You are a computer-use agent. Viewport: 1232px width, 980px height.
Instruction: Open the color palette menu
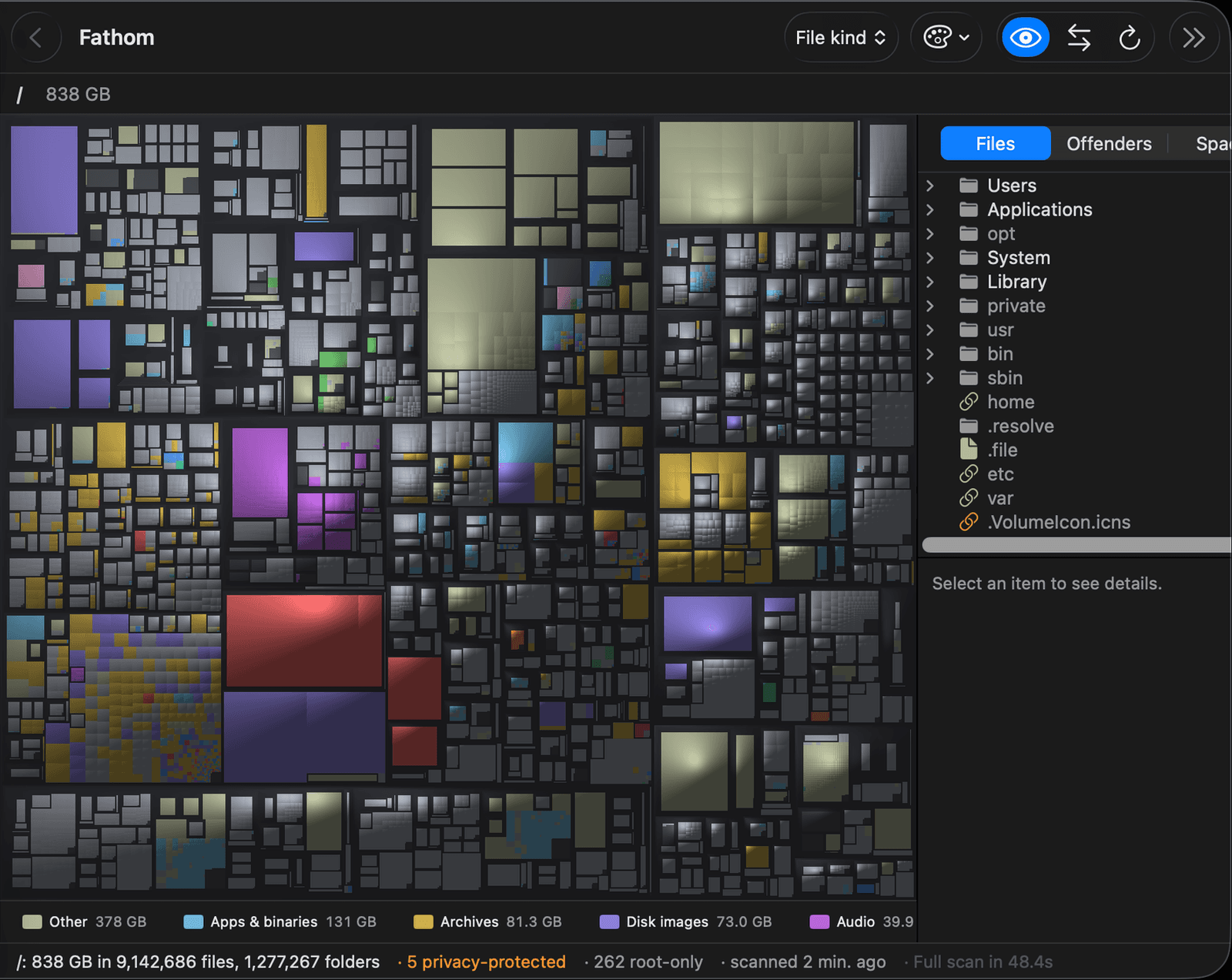946,37
